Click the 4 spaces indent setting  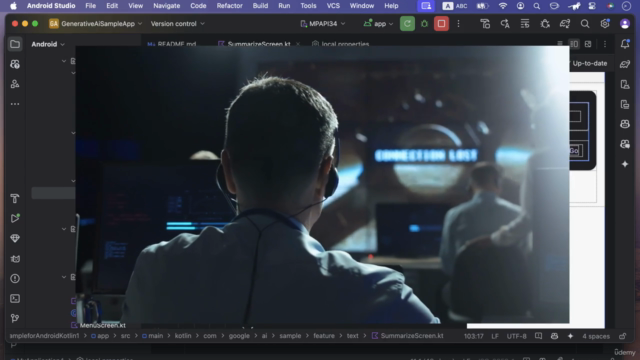point(596,336)
